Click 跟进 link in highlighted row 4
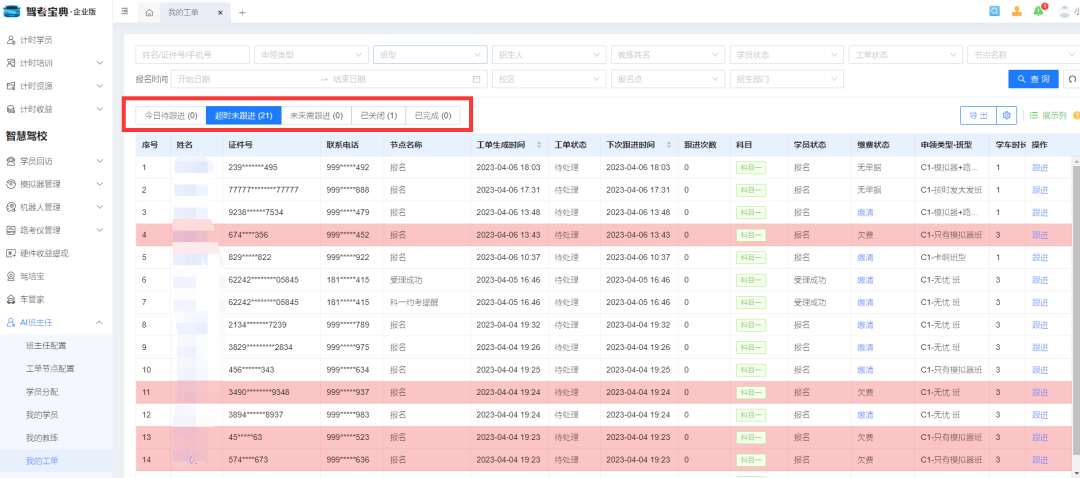The image size is (1080, 478). [1039, 235]
